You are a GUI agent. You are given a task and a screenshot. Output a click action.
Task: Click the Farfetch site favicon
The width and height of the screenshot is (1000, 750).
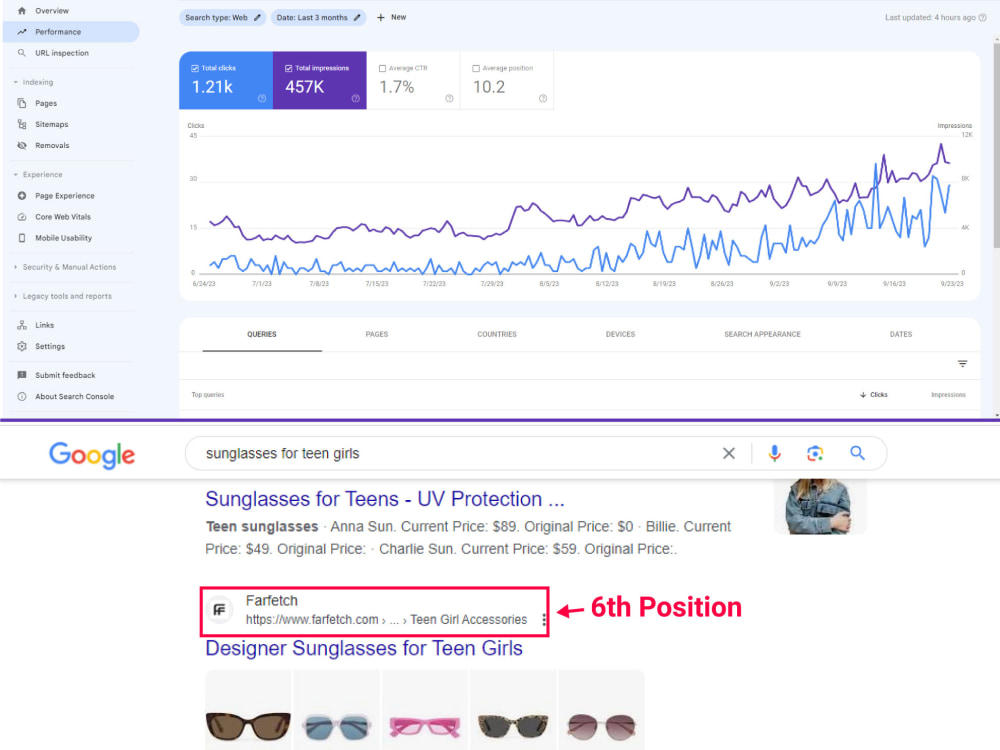coord(219,610)
